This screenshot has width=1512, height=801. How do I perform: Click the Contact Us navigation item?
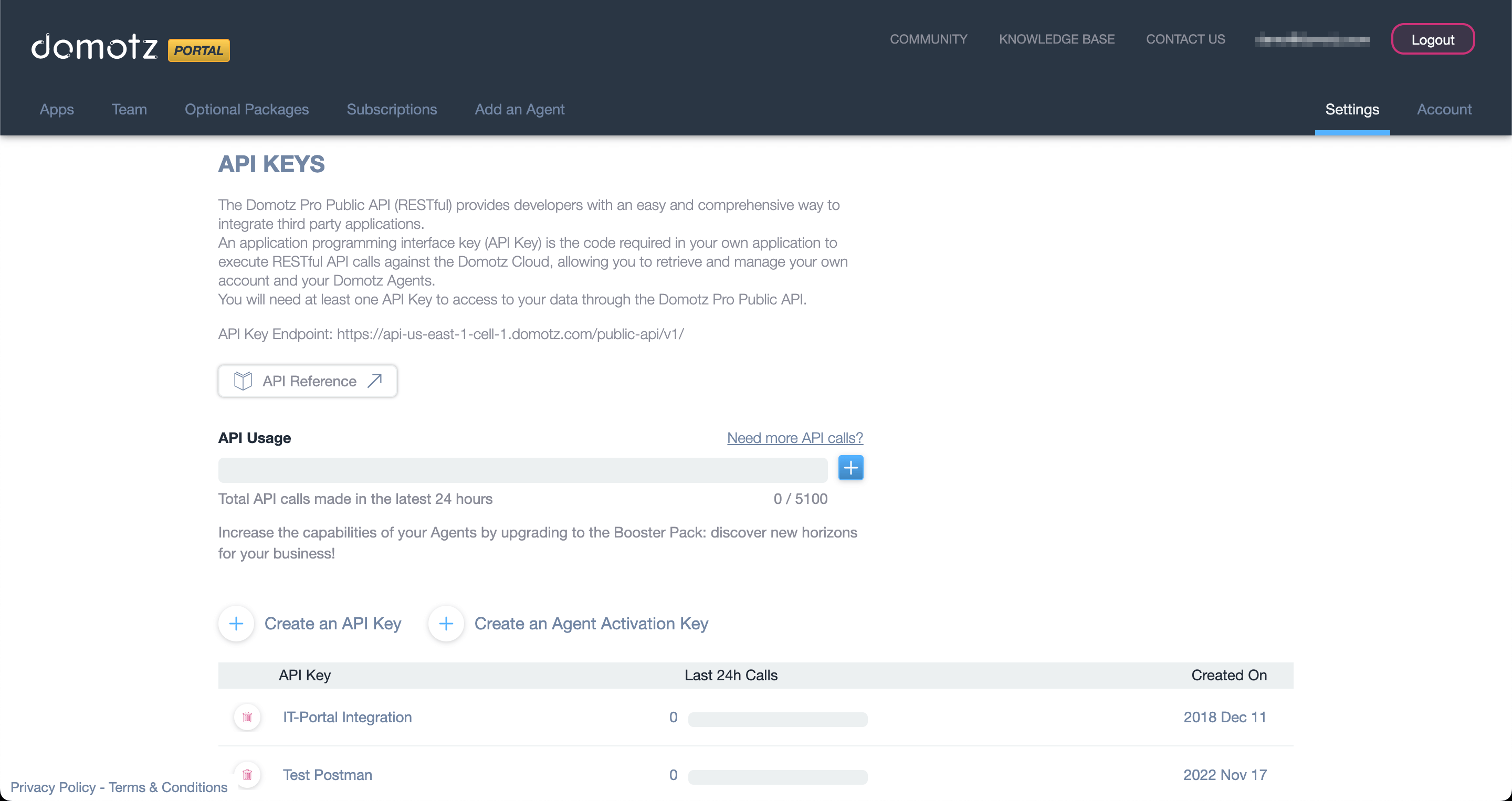coord(1185,39)
